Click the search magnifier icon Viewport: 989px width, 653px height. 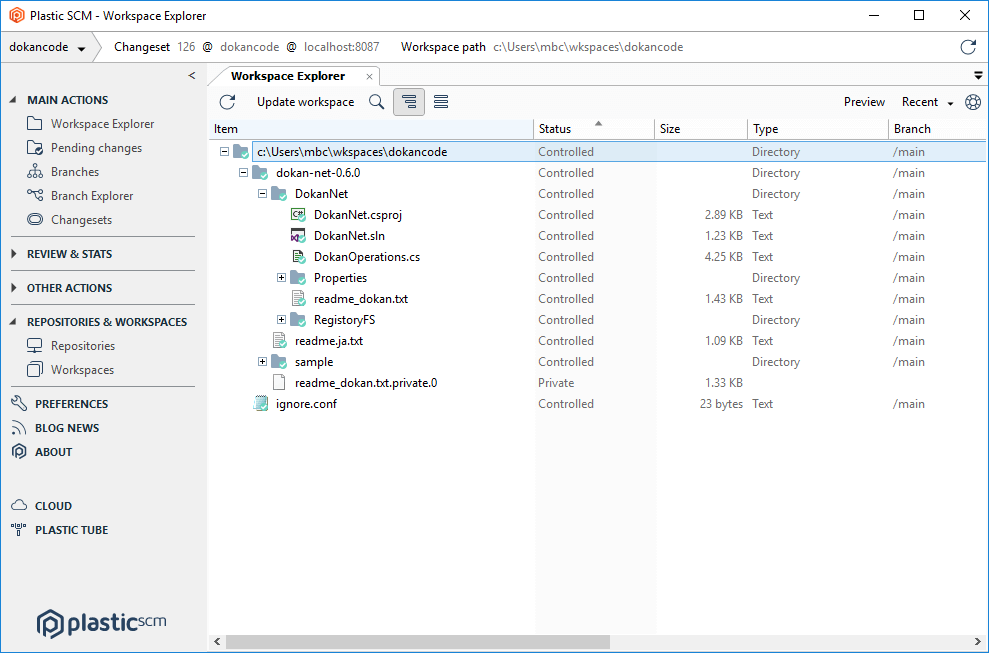pos(377,102)
